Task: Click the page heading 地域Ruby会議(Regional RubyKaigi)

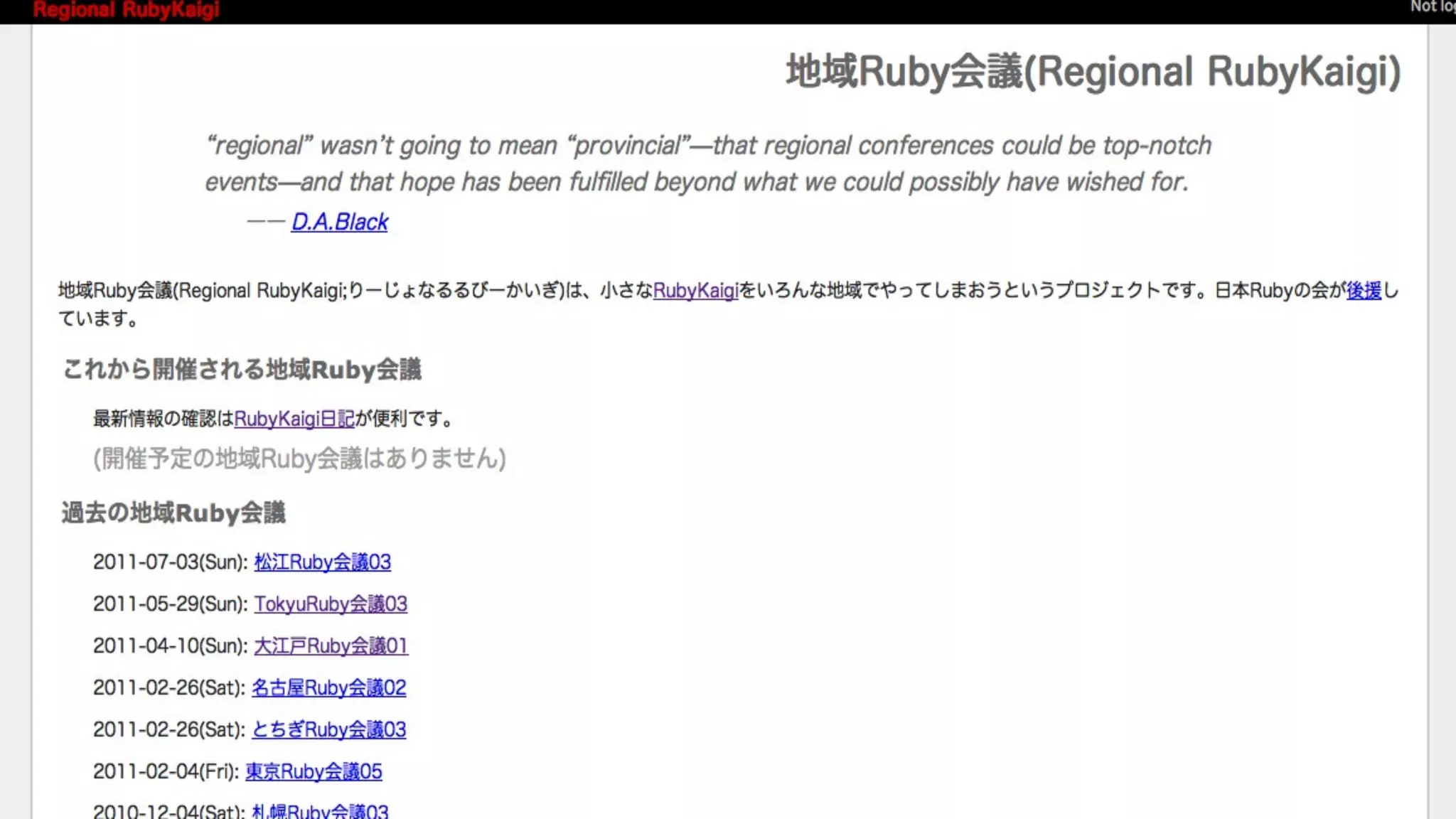Action: pos(1093,72)
